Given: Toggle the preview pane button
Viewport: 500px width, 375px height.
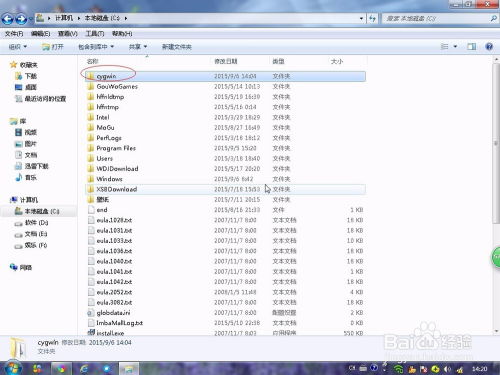Looking at the screenshot, I should 471,47.
